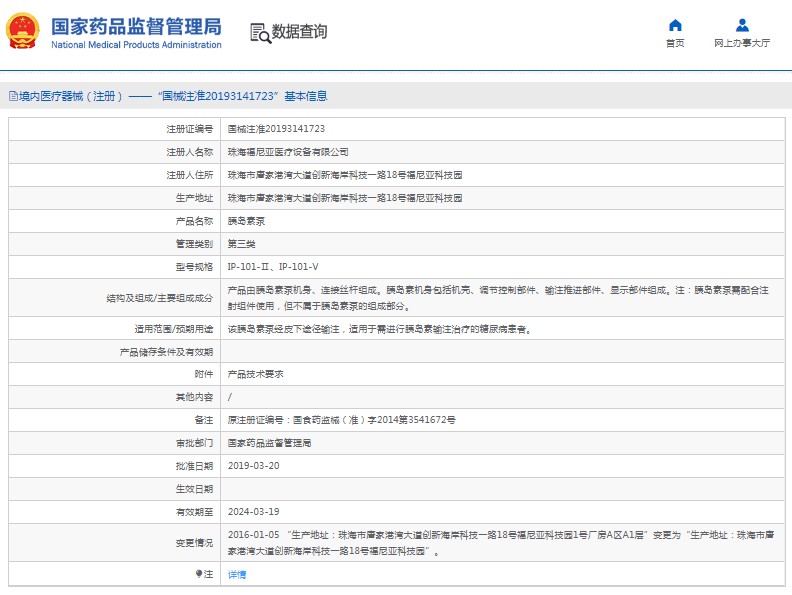Select registration number 国械注准20193141723 value
This screenshot has width=792, height=595.
[276, 129]
